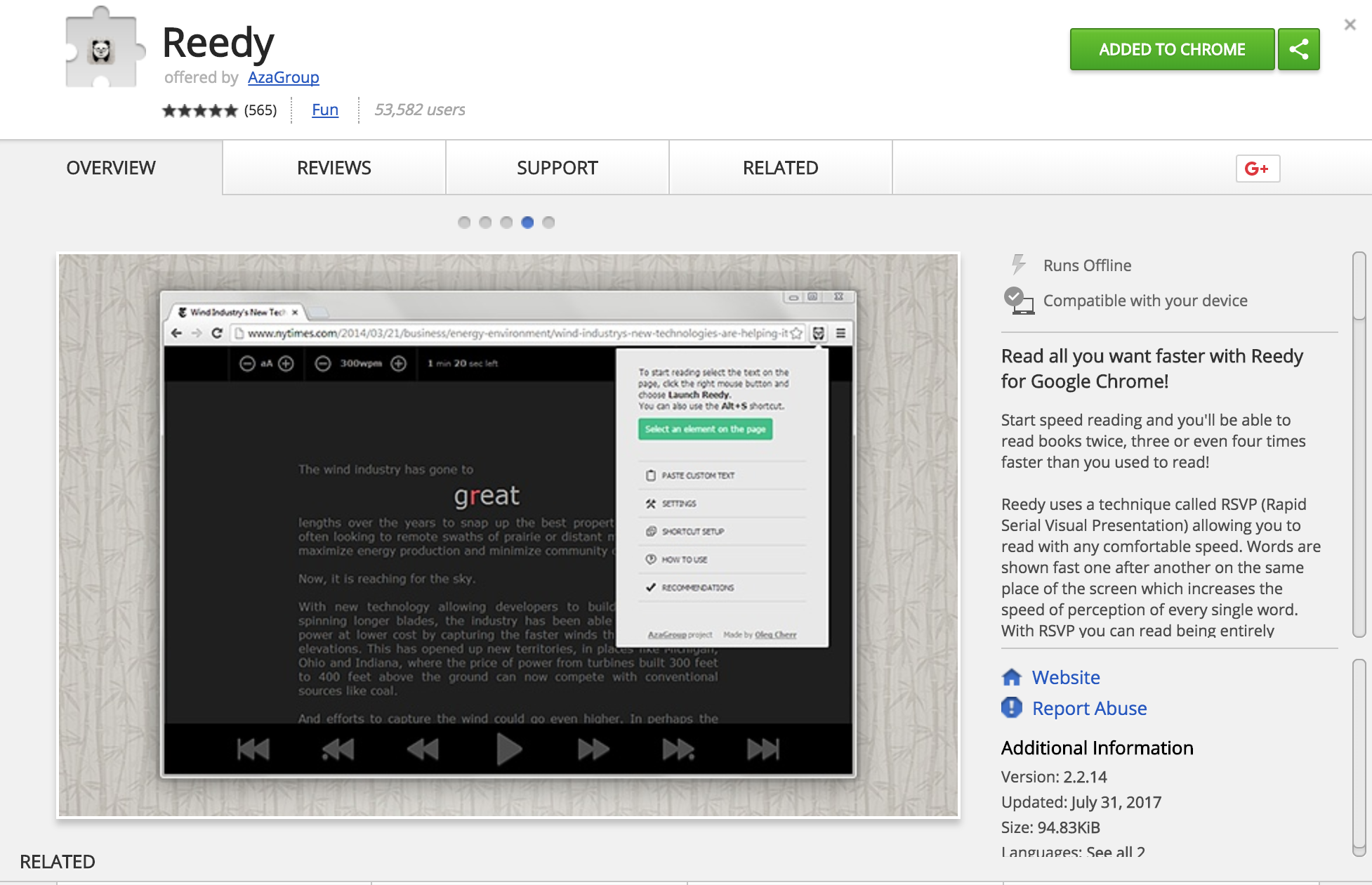Open the Reviews tab

(334, 168)
